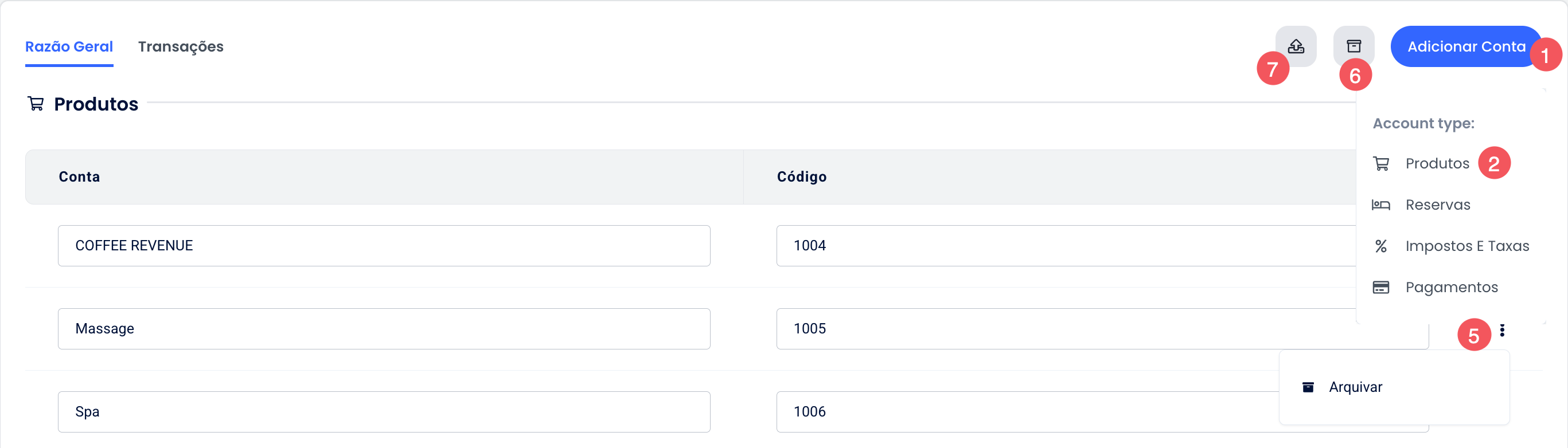Open the three-dot menu on Massage row

pyautogui.click(x=1501, y=329)
